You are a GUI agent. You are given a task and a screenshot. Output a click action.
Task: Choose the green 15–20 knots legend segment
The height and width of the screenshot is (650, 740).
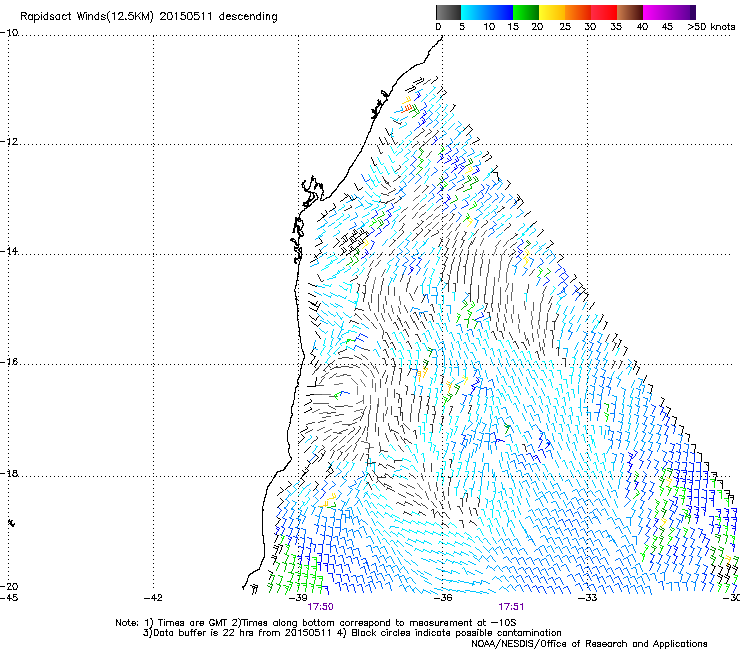526,12
